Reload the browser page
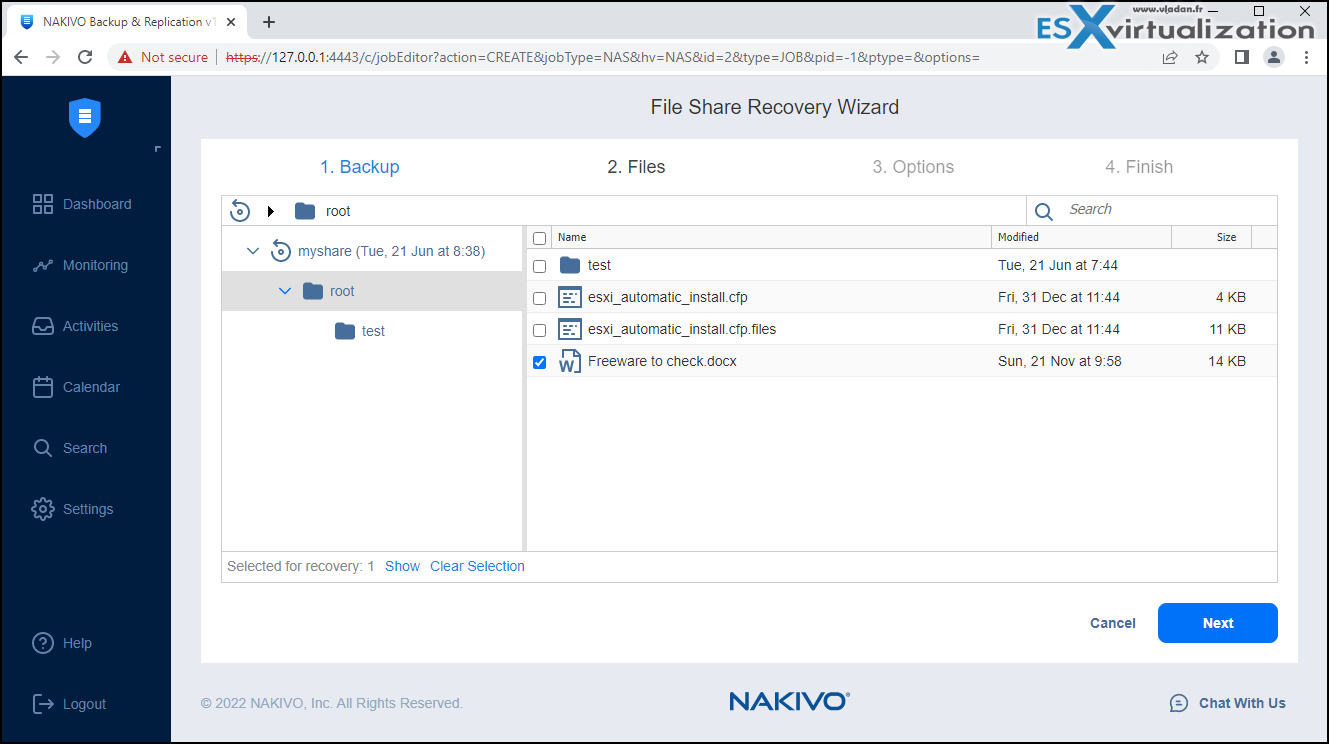The width and height of the screenshot is (1329, 744). [86, 57]
